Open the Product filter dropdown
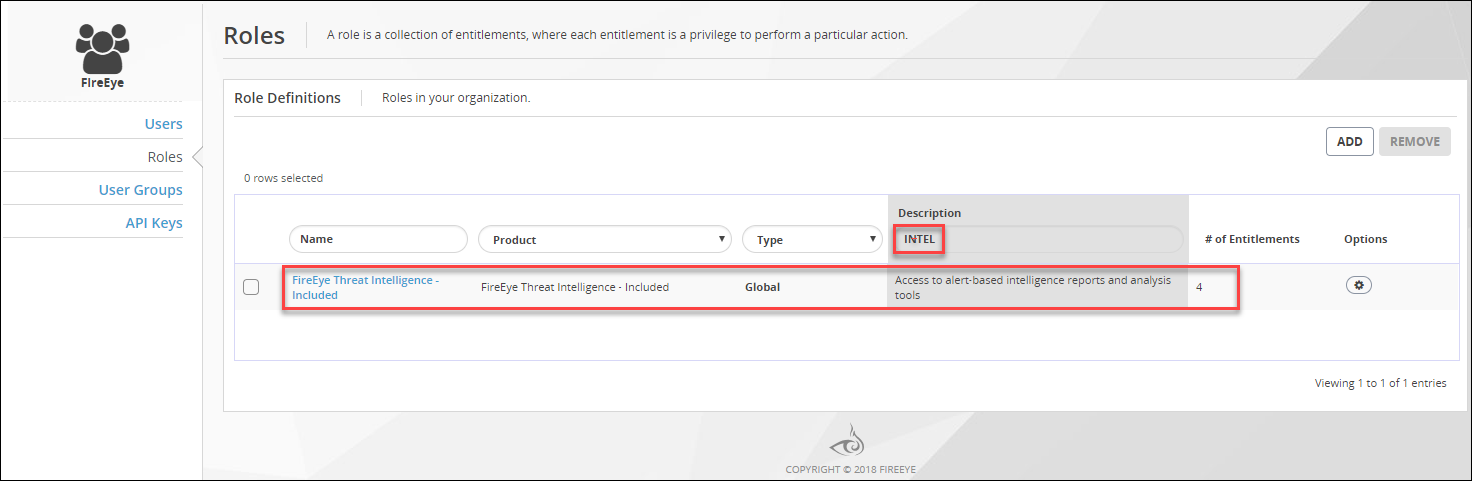Screen dimensions: 1472x481 [605, 240]
